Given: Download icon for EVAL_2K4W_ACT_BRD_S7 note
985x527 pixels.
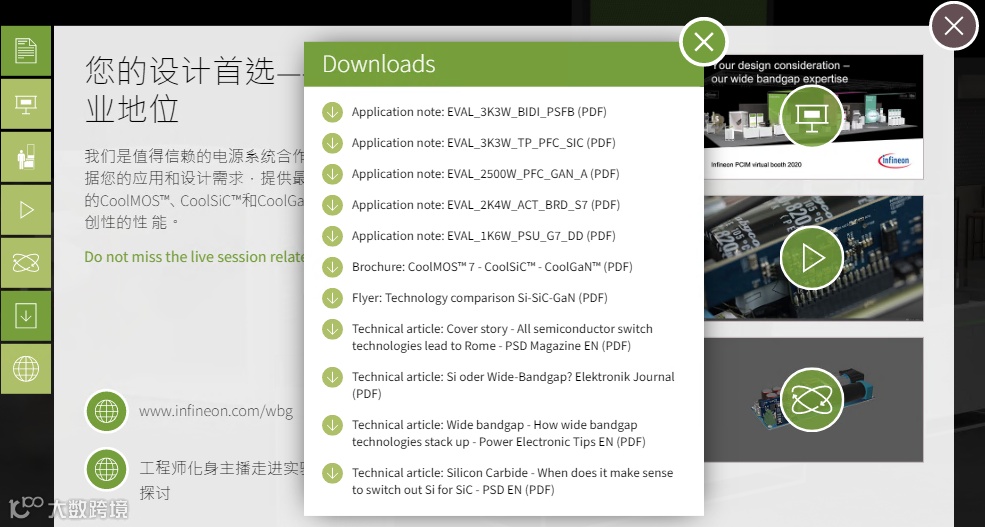Looking at the screenshot, I should pyautogui.click(x=332, y=205).
